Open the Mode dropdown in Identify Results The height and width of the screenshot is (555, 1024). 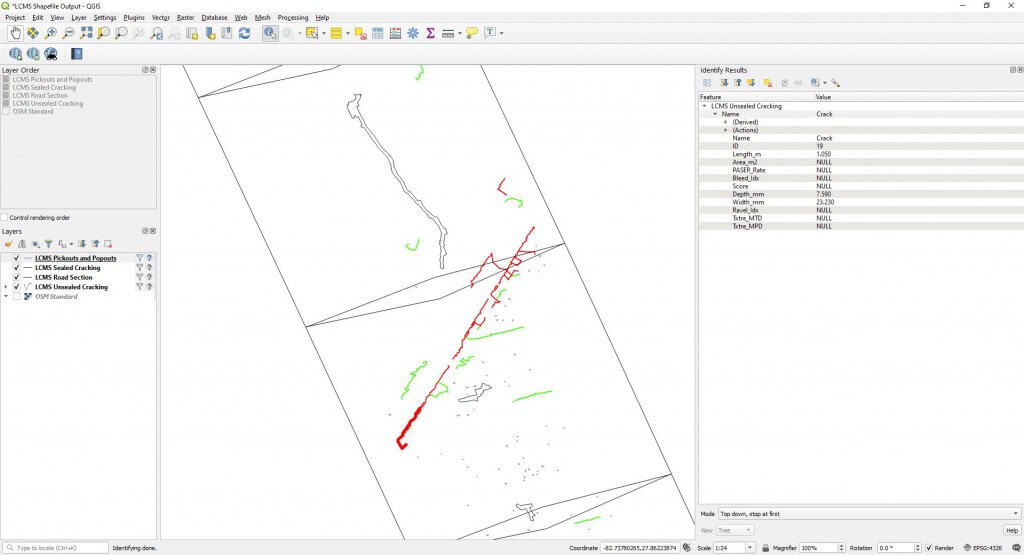[869, 514]
